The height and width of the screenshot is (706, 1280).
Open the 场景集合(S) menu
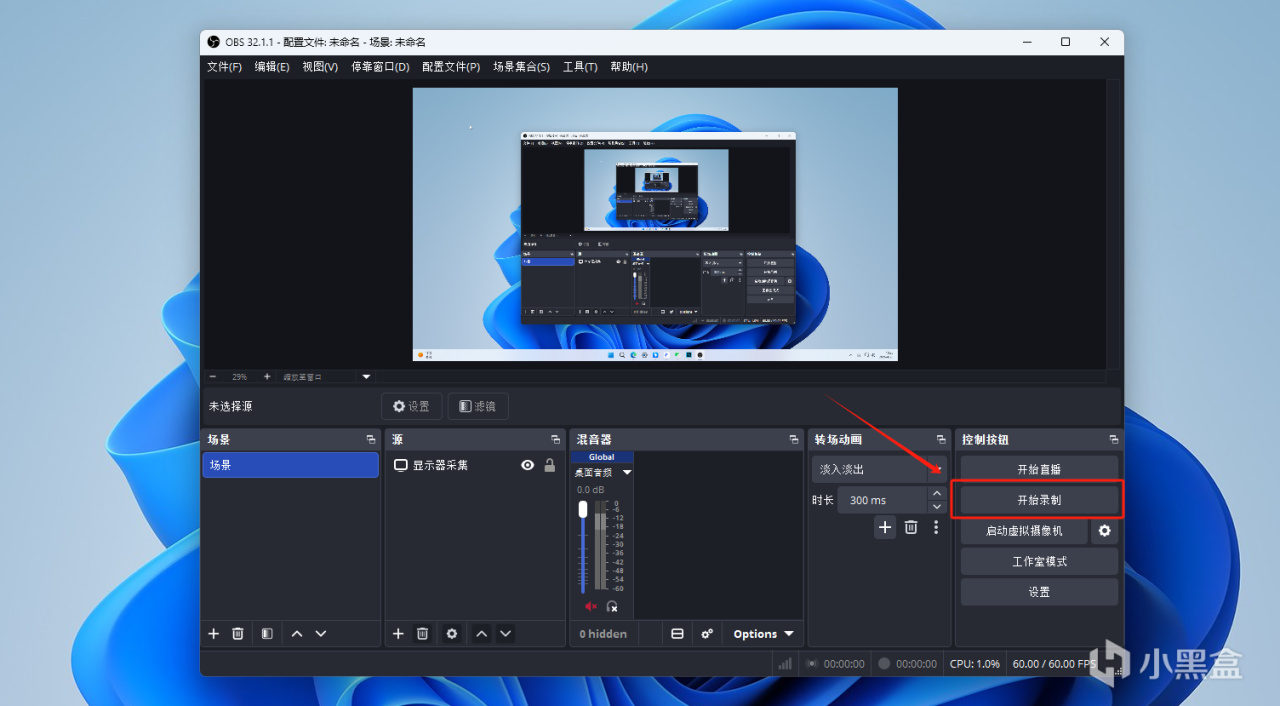[x=521, y=67]
